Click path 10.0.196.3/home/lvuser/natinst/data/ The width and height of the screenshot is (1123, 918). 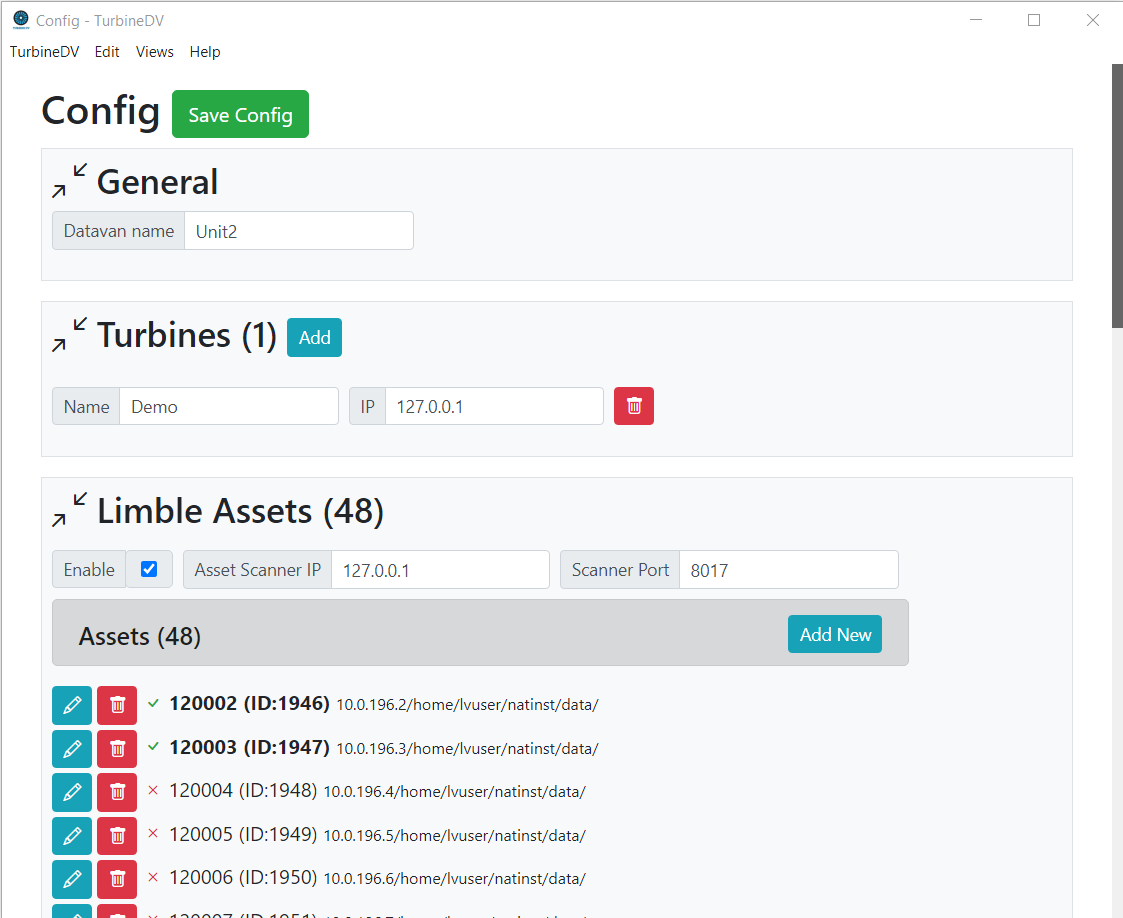pyautogui.click(x=468, y=749)
